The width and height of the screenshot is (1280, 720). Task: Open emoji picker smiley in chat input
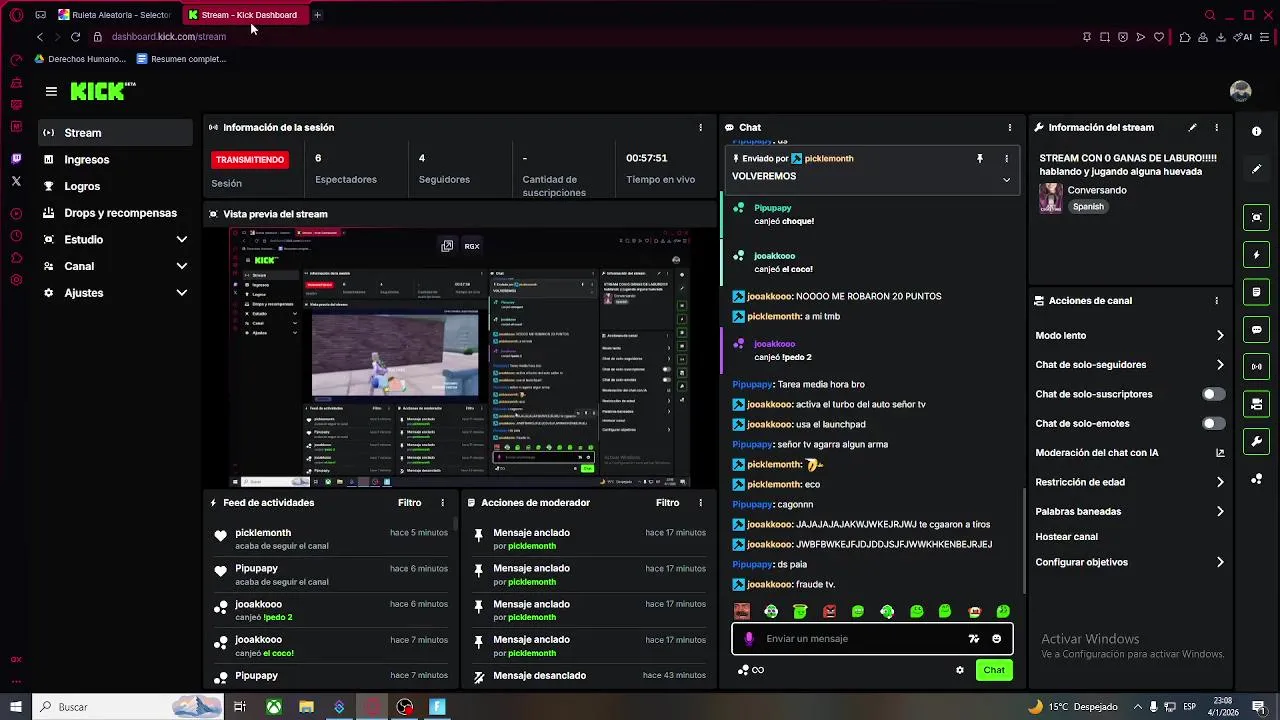tap(997, 639)
